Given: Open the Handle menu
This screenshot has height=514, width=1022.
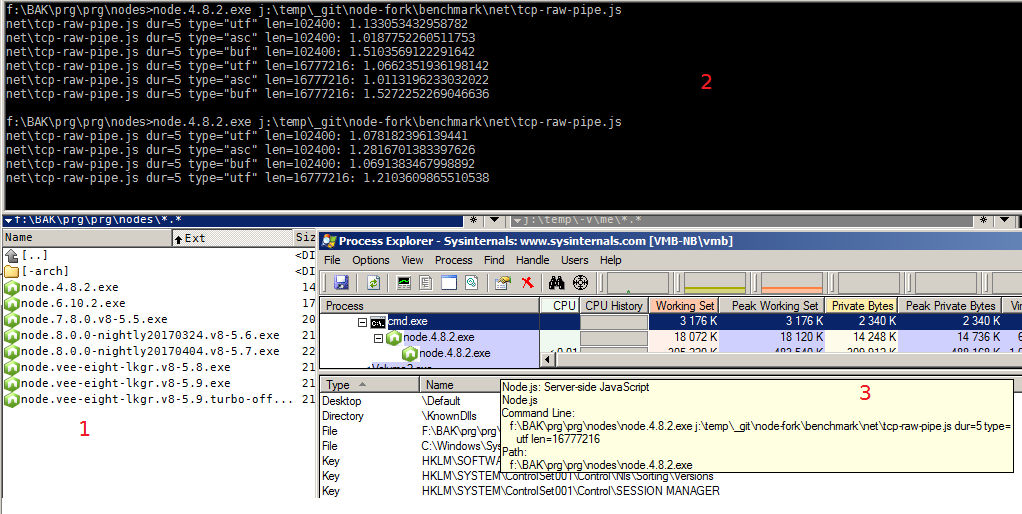Looking at the screenshot, I should 532,260.
